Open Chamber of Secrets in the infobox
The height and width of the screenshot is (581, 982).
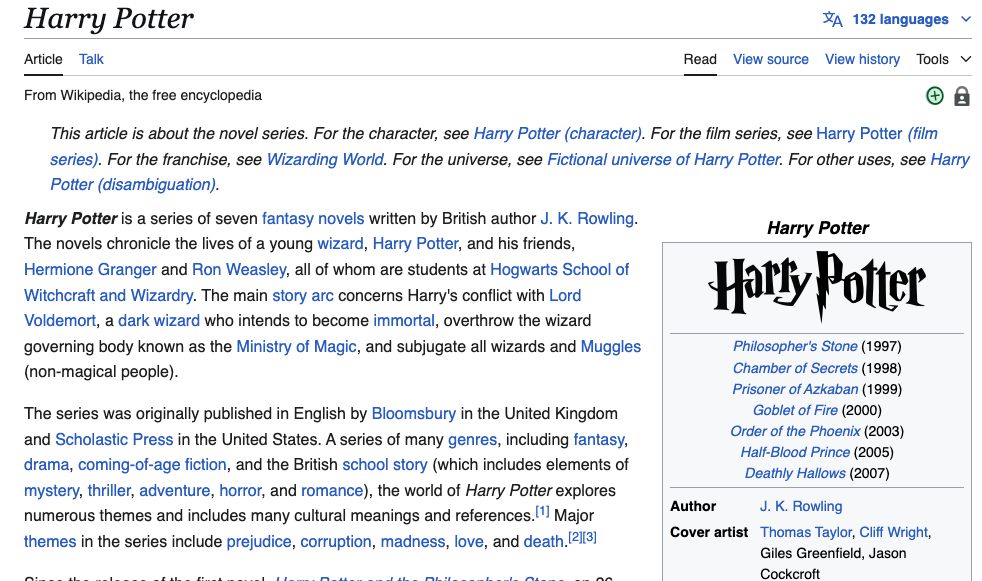tap(795, 368)
